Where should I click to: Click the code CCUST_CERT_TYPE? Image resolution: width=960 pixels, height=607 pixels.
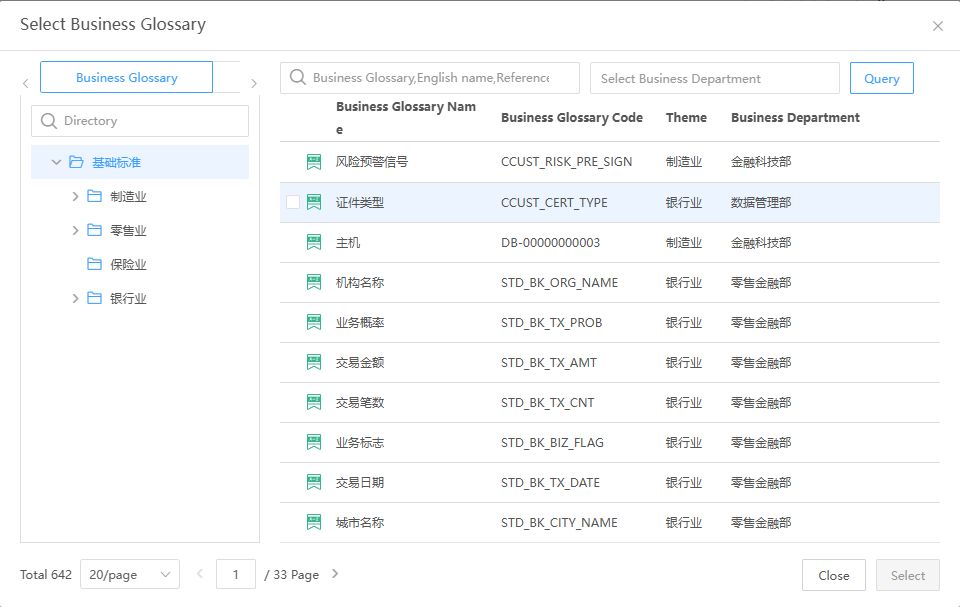554,203
